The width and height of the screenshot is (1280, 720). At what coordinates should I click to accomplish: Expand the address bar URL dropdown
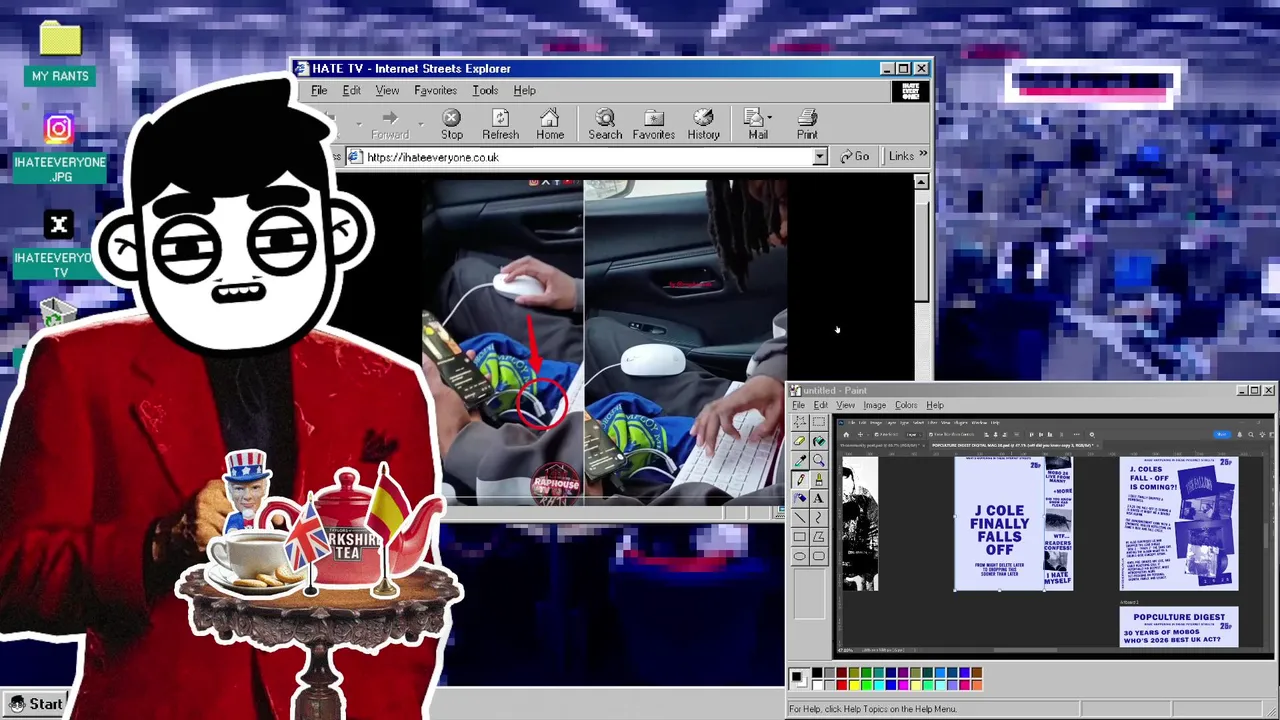(x=820, y=157)
